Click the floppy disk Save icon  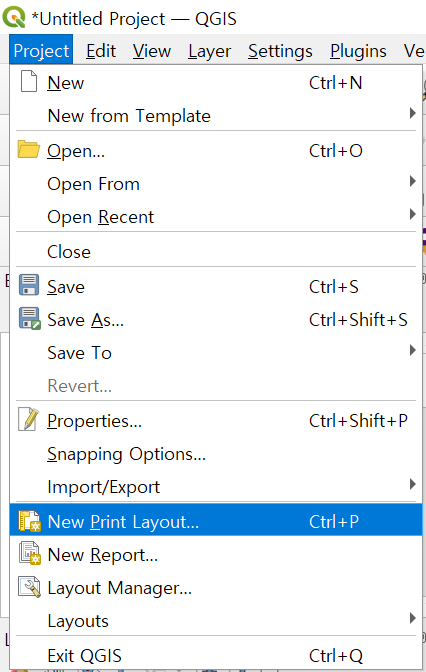point(29,285)
